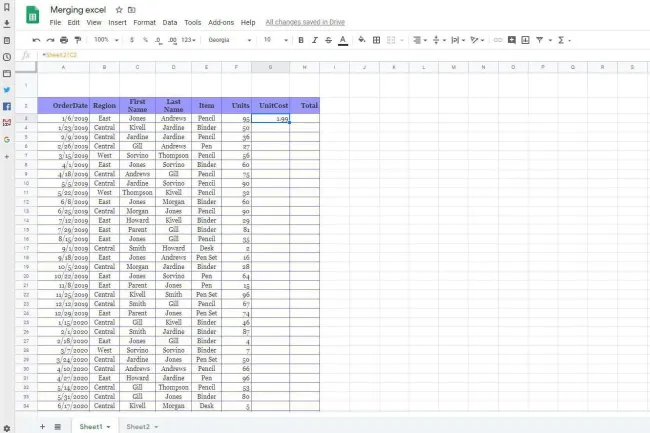Open Google from the browser sidebar
Screen dimensions: 650x433
[7, 140]
